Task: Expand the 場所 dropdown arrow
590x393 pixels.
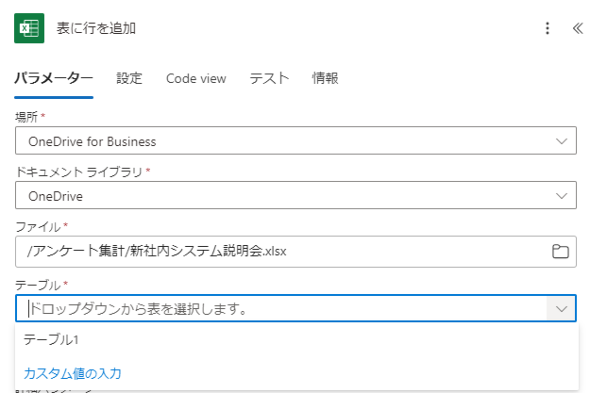Action: click(x=561, y=141)
